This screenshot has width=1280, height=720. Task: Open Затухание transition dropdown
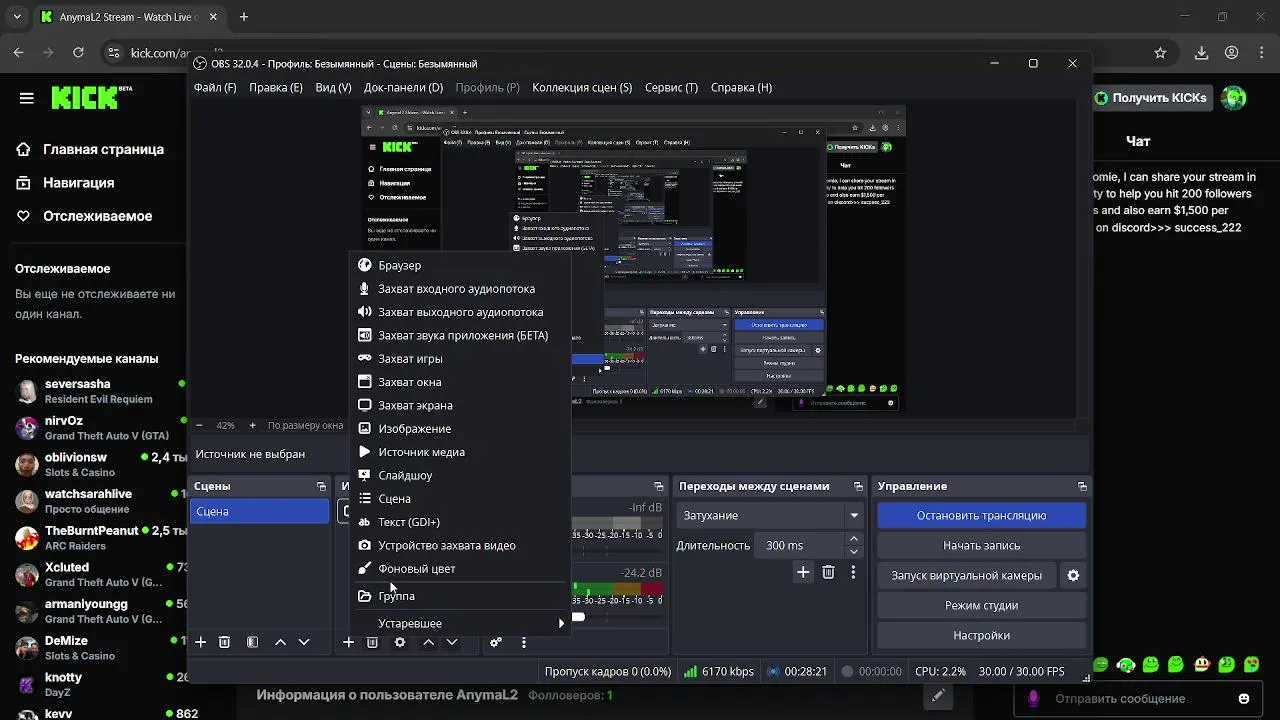pos(770,516)
